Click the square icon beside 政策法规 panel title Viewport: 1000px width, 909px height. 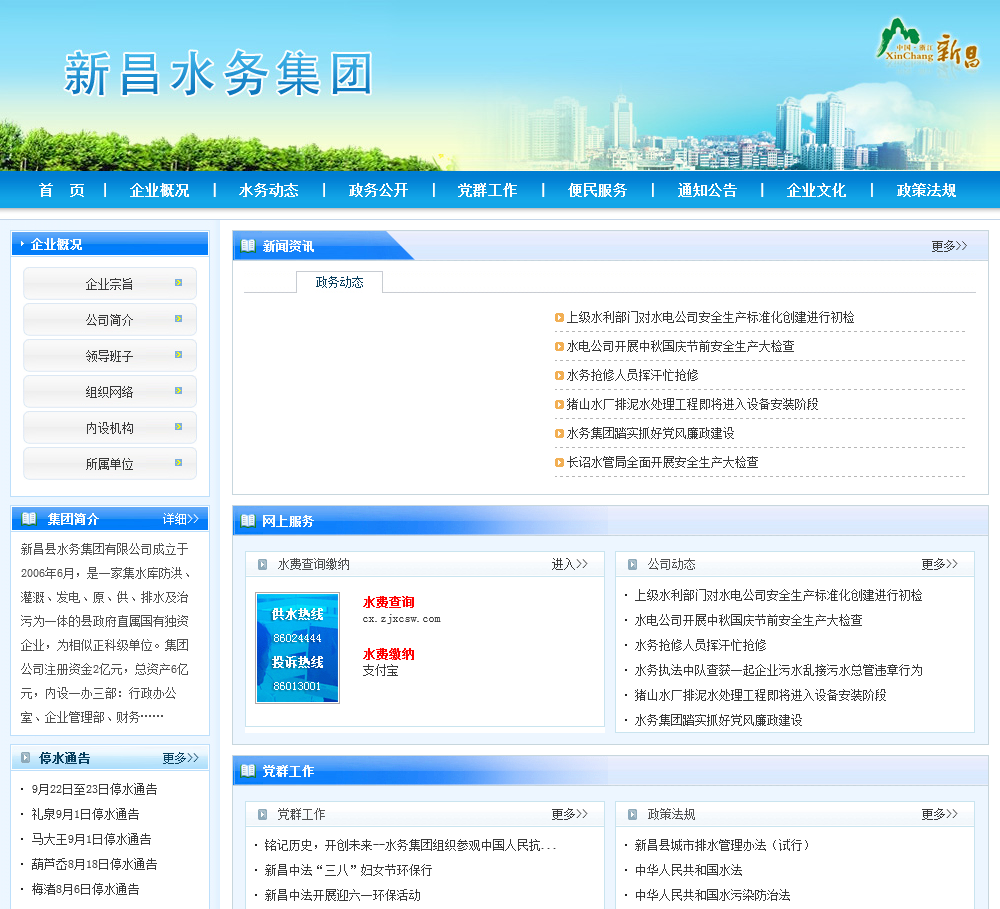coord(632,814)
